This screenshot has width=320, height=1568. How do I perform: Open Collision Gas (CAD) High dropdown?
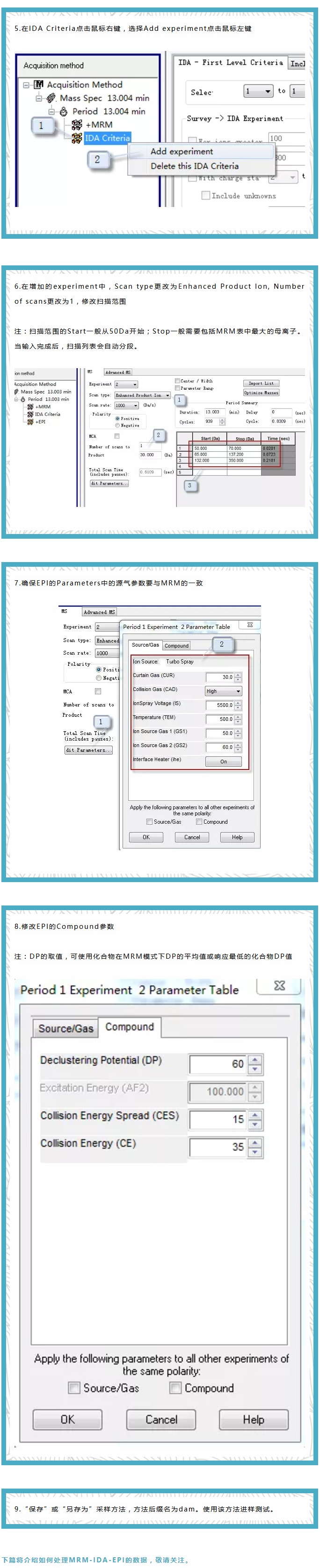pyautogui.click(x=223, y=691)
